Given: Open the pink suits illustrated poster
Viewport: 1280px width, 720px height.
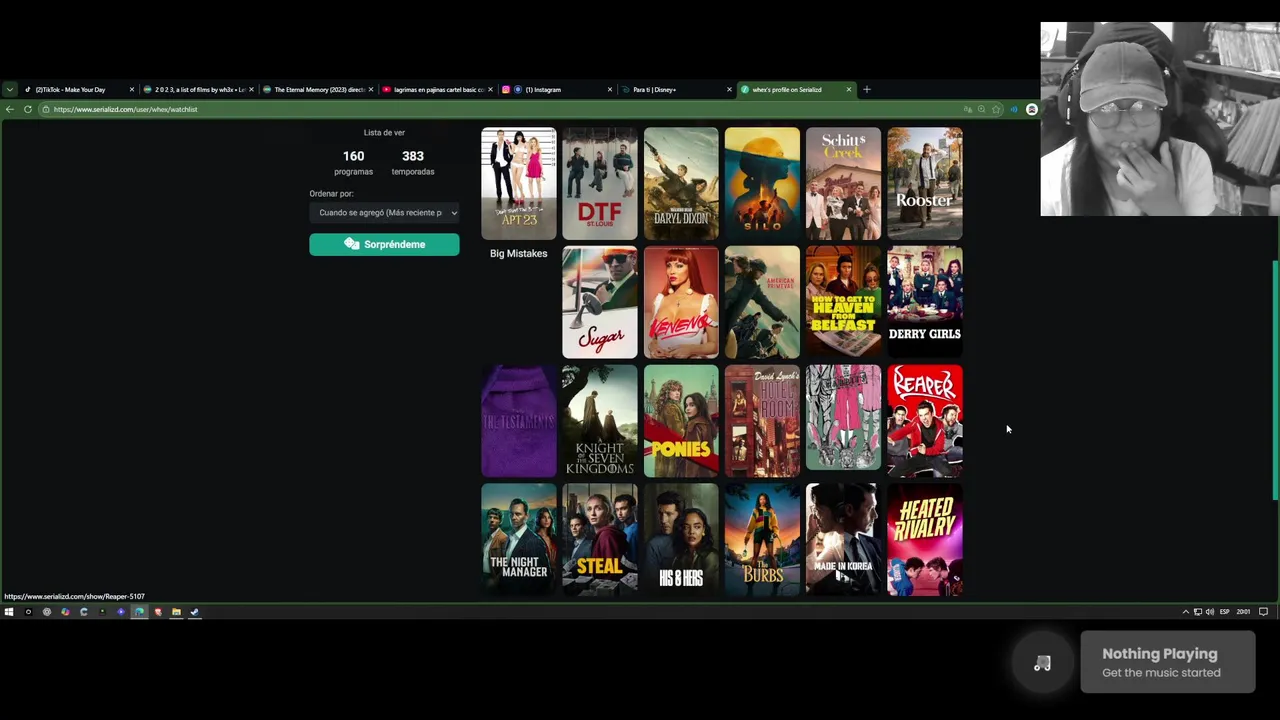Looking at the screenshot, I should (x=843, y=418).
